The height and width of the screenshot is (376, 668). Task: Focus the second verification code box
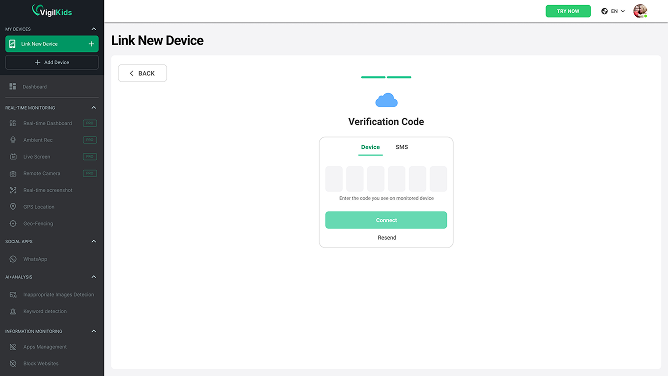point(355,179)
